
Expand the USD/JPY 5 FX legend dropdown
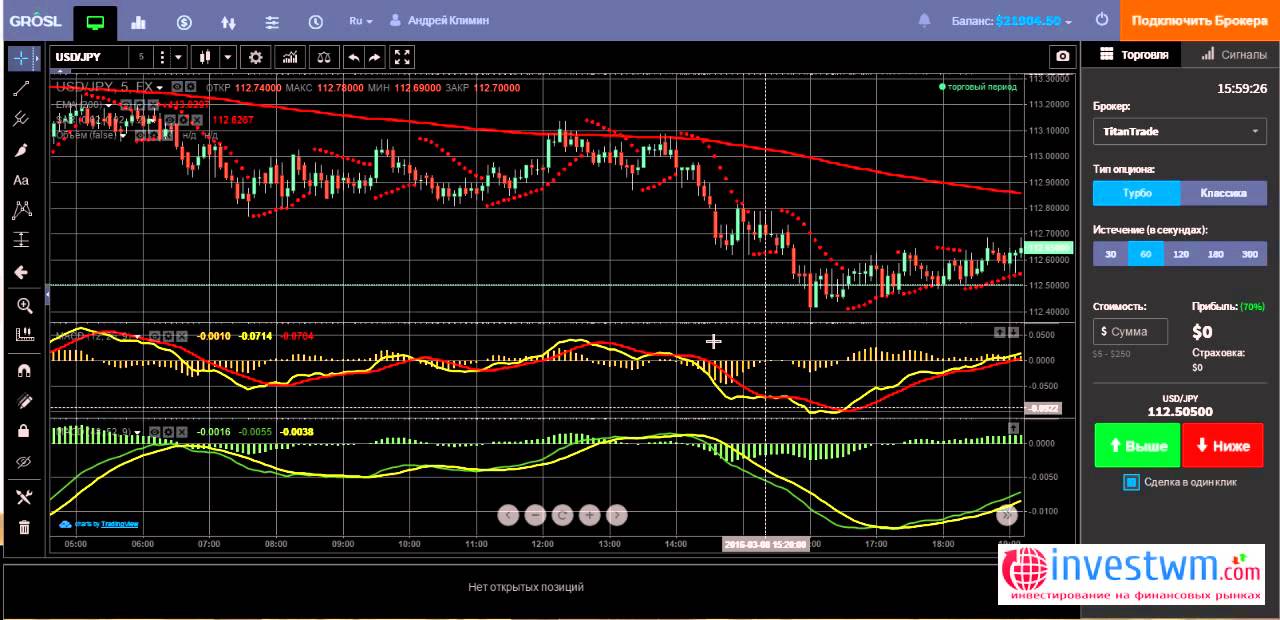click(160, 87)
